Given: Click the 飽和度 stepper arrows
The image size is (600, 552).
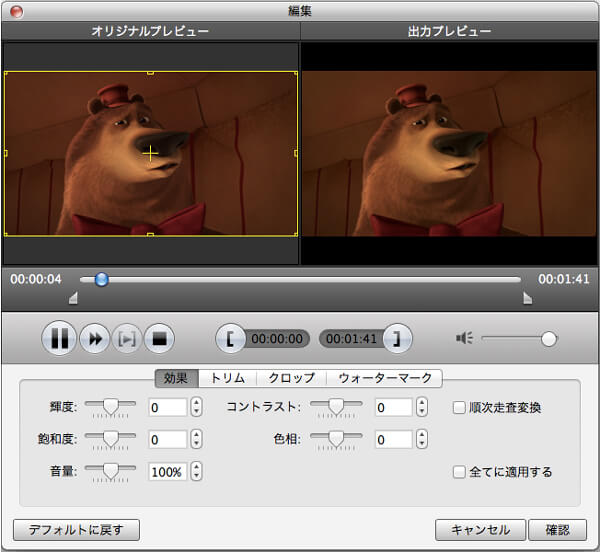Looking at the screenshot, I should point(196,440).
